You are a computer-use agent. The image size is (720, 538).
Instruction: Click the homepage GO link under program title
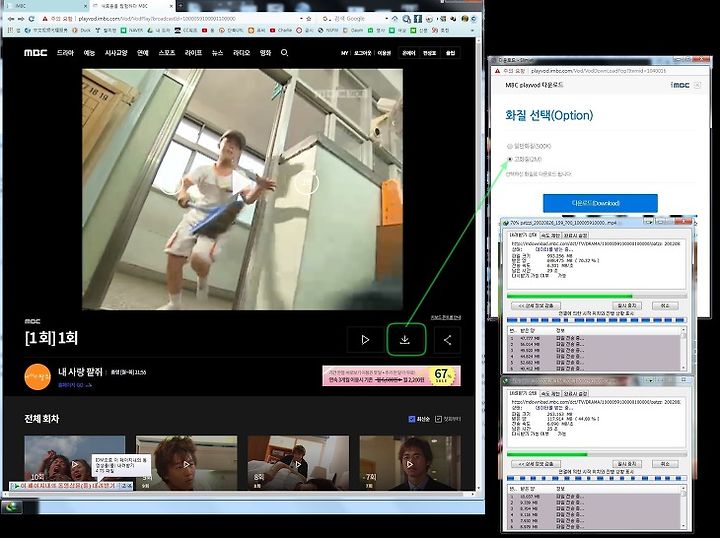tap(74, 385)
